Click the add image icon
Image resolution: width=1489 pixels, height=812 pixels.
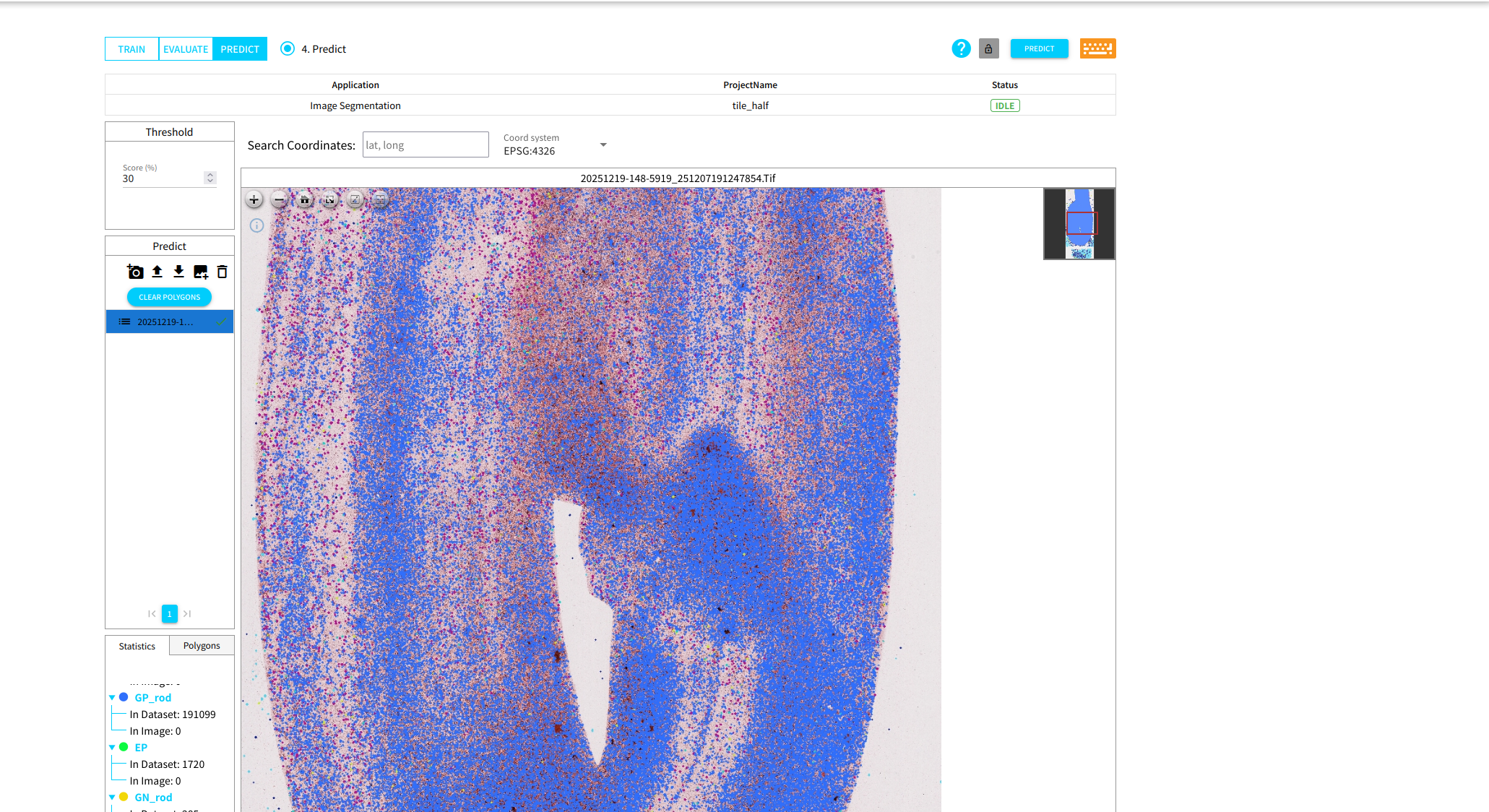point(201,272)
